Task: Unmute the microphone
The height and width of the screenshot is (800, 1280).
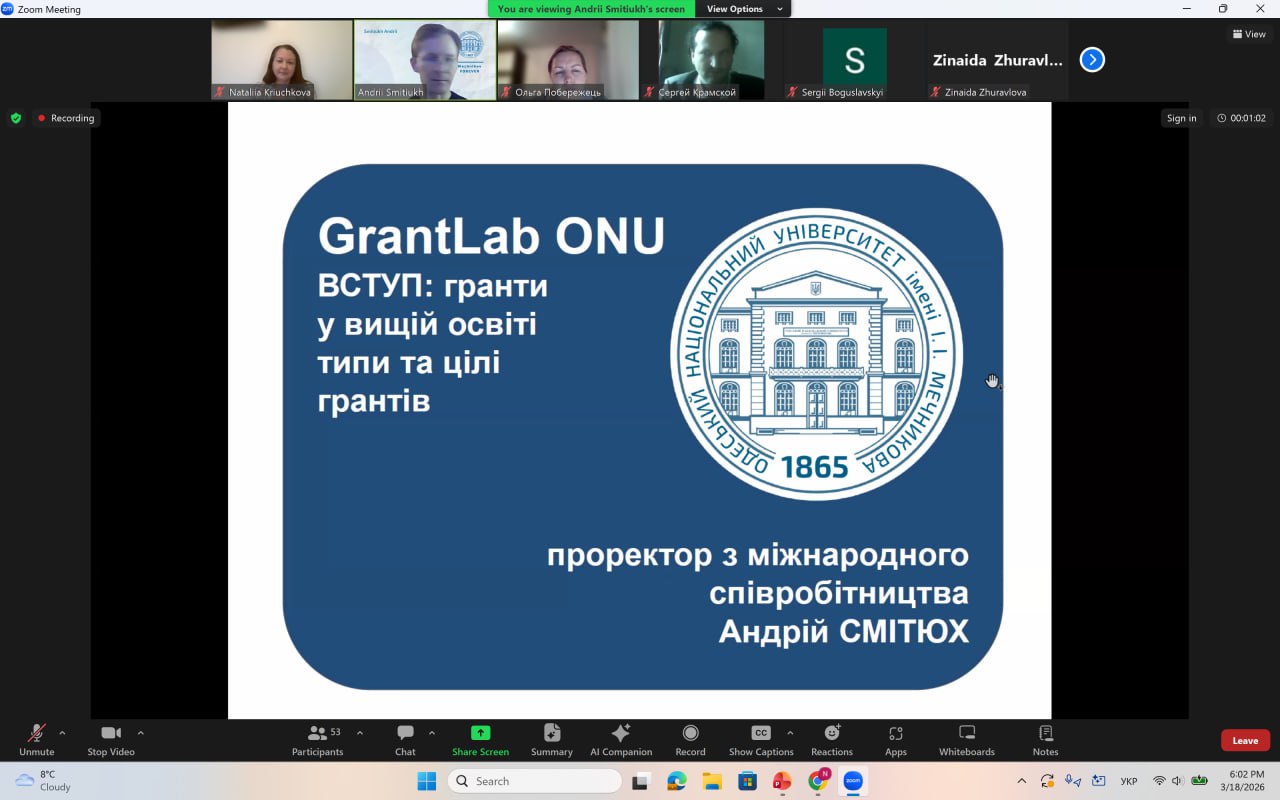Action: coord(37,739)
